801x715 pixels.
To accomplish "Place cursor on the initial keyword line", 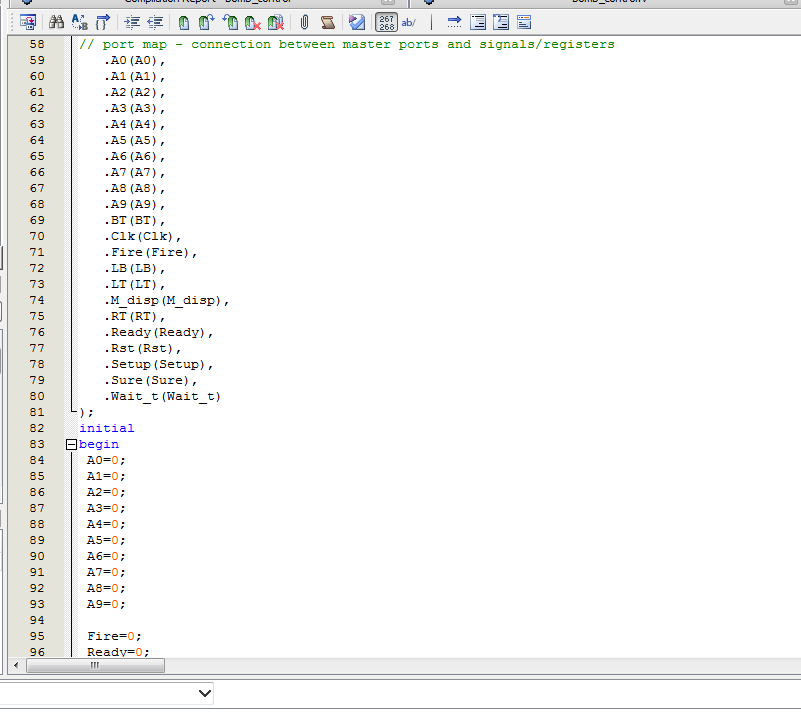I will click(107, 428).
